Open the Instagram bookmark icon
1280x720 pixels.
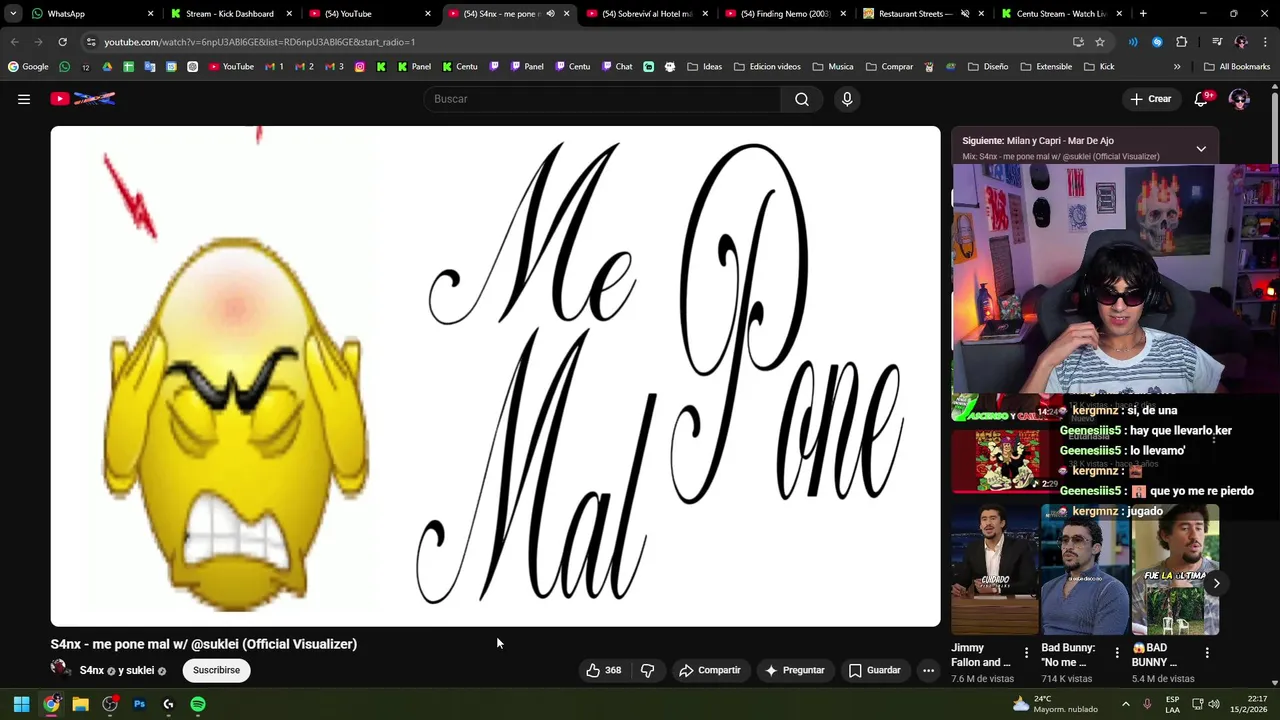click(x=360, y=67)
